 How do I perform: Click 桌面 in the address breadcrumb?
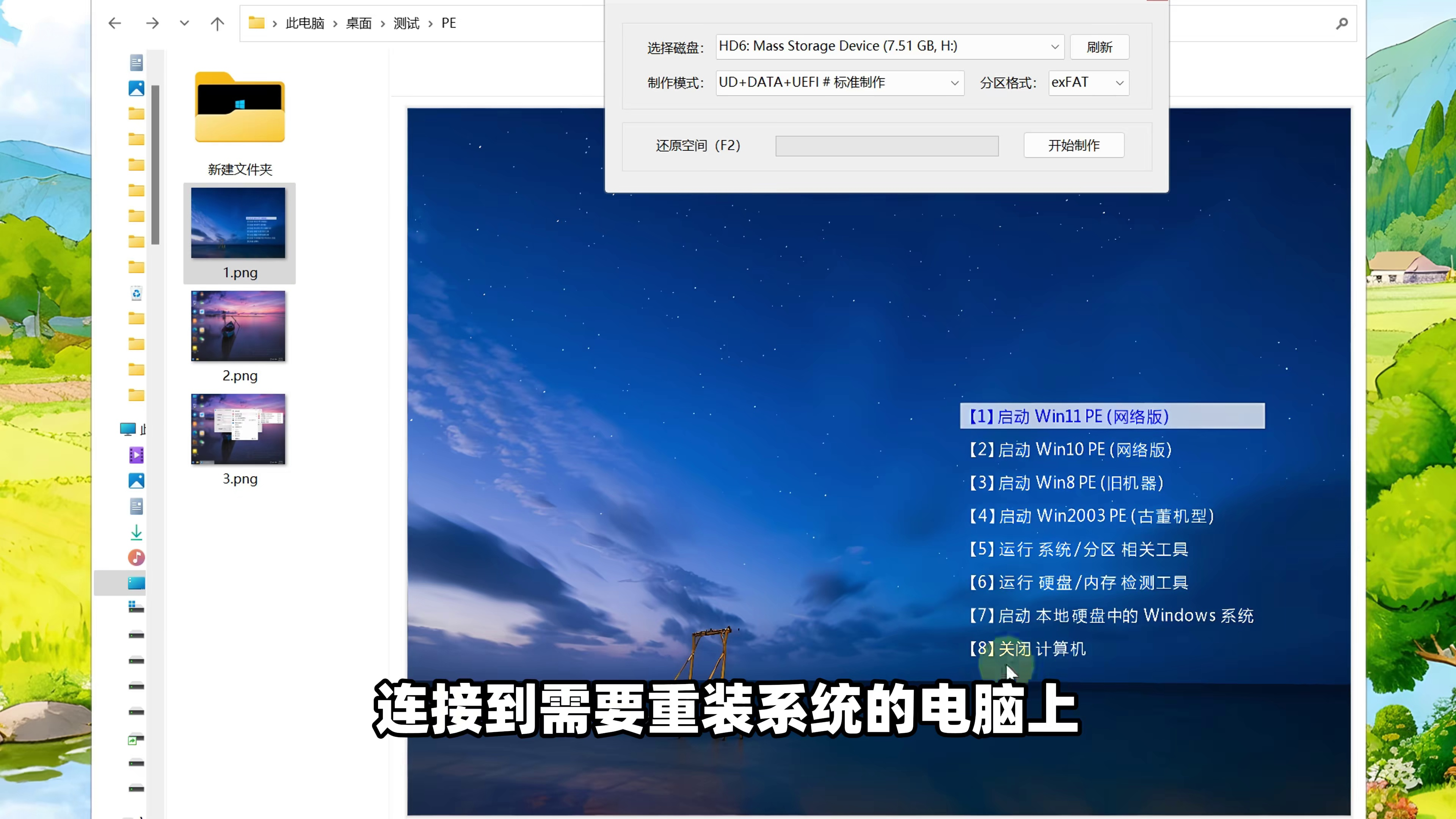click(358, 23)
